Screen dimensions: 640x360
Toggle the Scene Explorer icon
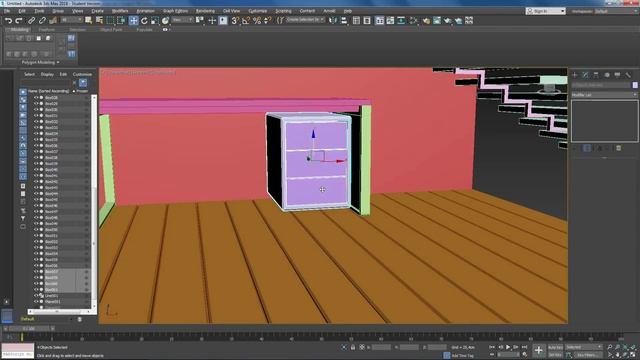pos(356,20)
